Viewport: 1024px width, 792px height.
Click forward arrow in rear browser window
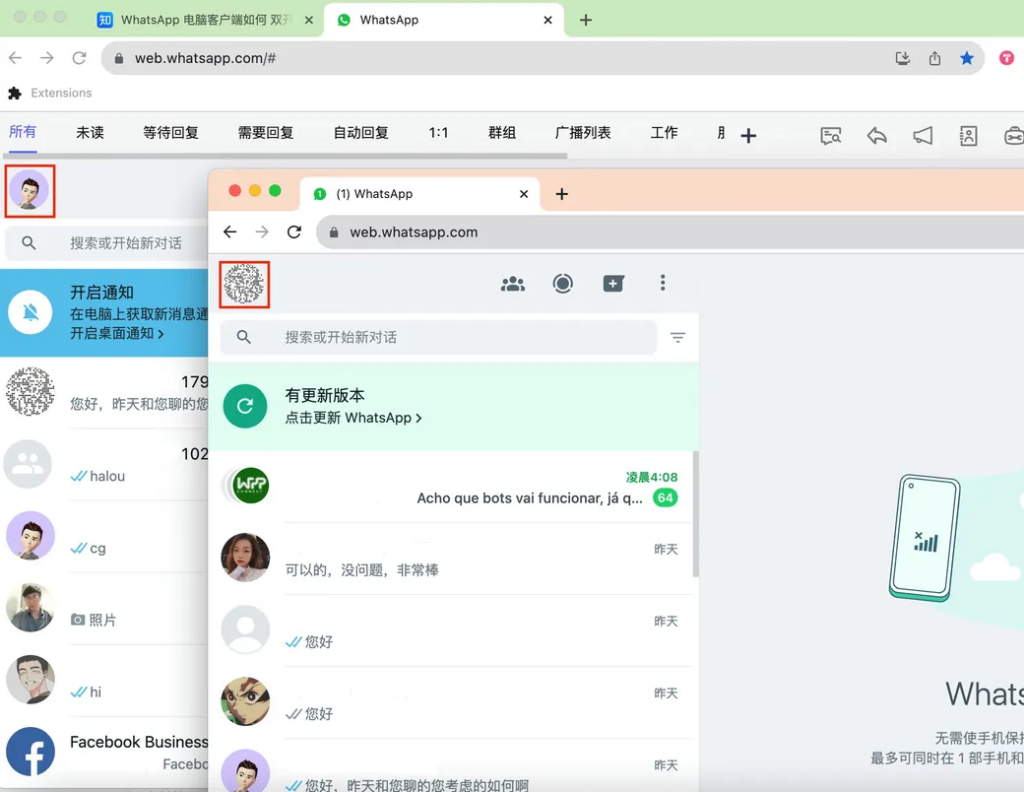pyautogui.click(x=47, y=58)
